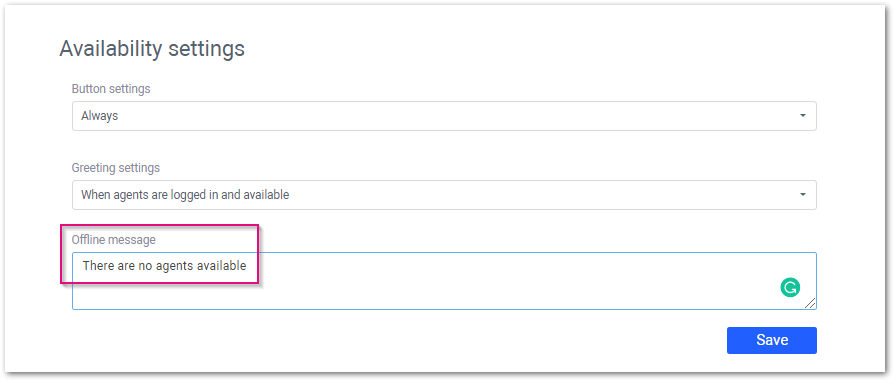Focus the Offline message text area

click(x=444, y=281)
